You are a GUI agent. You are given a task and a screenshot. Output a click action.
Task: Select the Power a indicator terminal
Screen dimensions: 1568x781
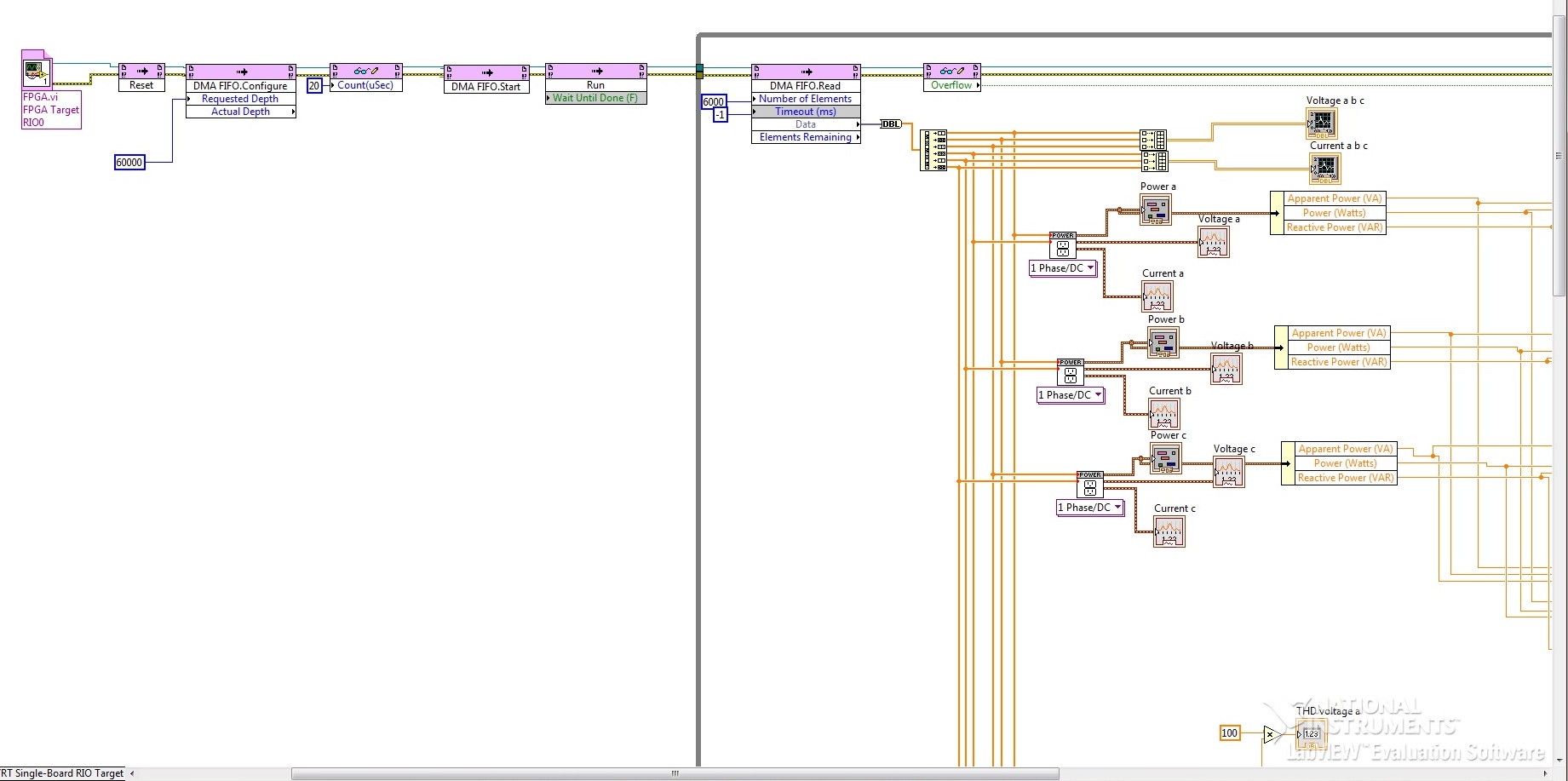[1156, 210]
